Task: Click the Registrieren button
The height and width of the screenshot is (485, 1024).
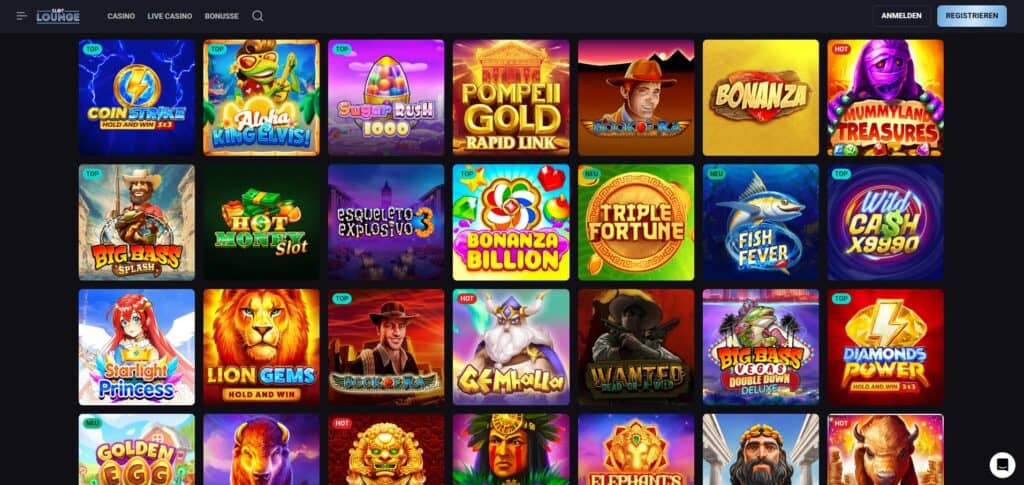Action: (x=972, y=16)
